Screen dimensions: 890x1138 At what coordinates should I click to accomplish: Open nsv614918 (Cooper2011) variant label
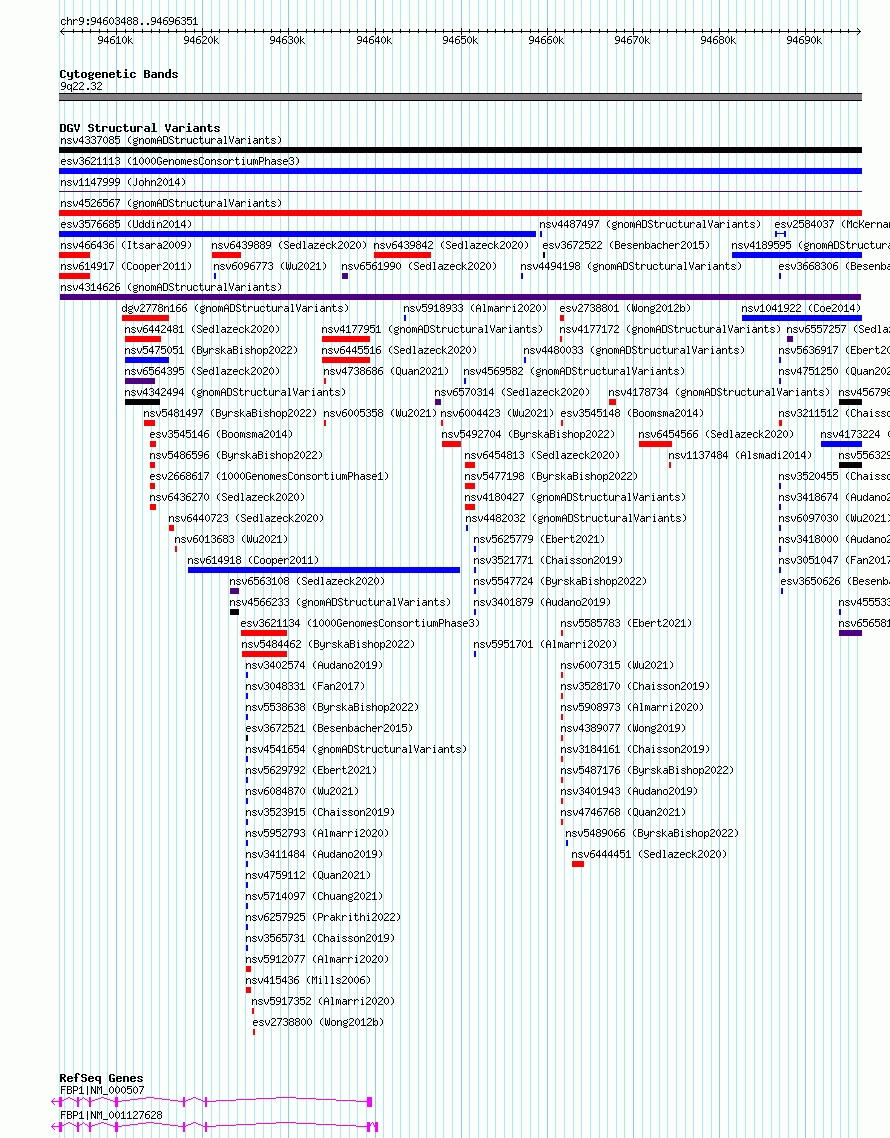pyautogui.click(x=253, y=560)
